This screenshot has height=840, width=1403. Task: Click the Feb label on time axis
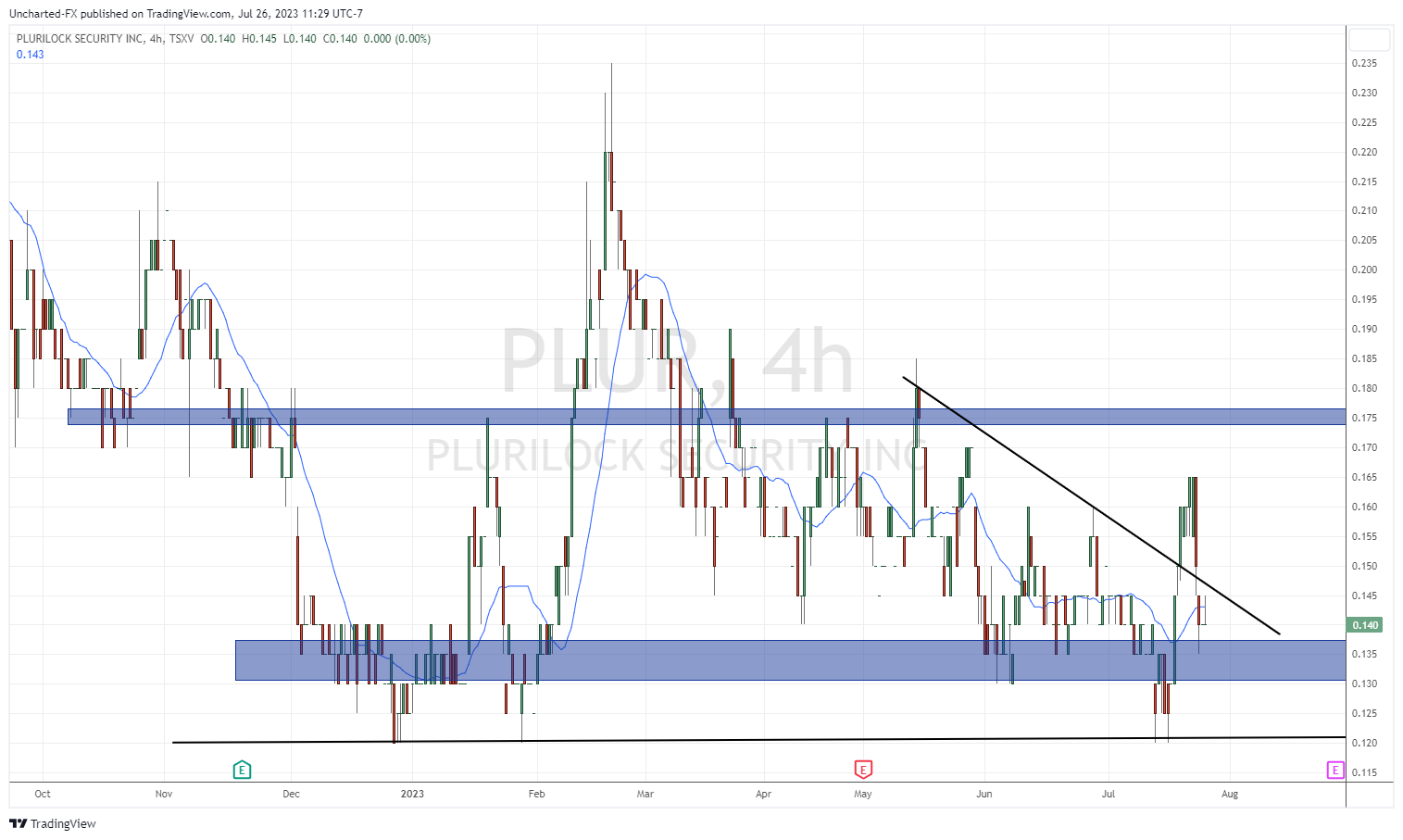click(536, 794)
